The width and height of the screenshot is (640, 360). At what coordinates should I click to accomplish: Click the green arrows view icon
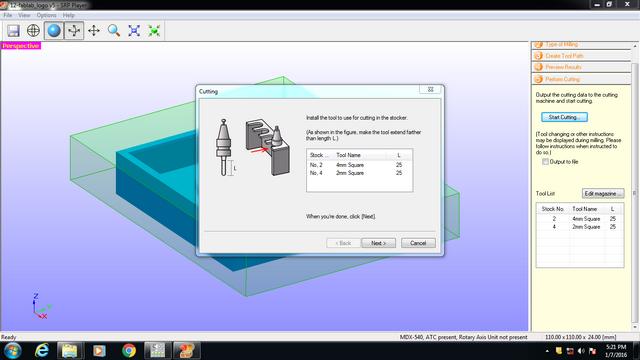(154, 31)
